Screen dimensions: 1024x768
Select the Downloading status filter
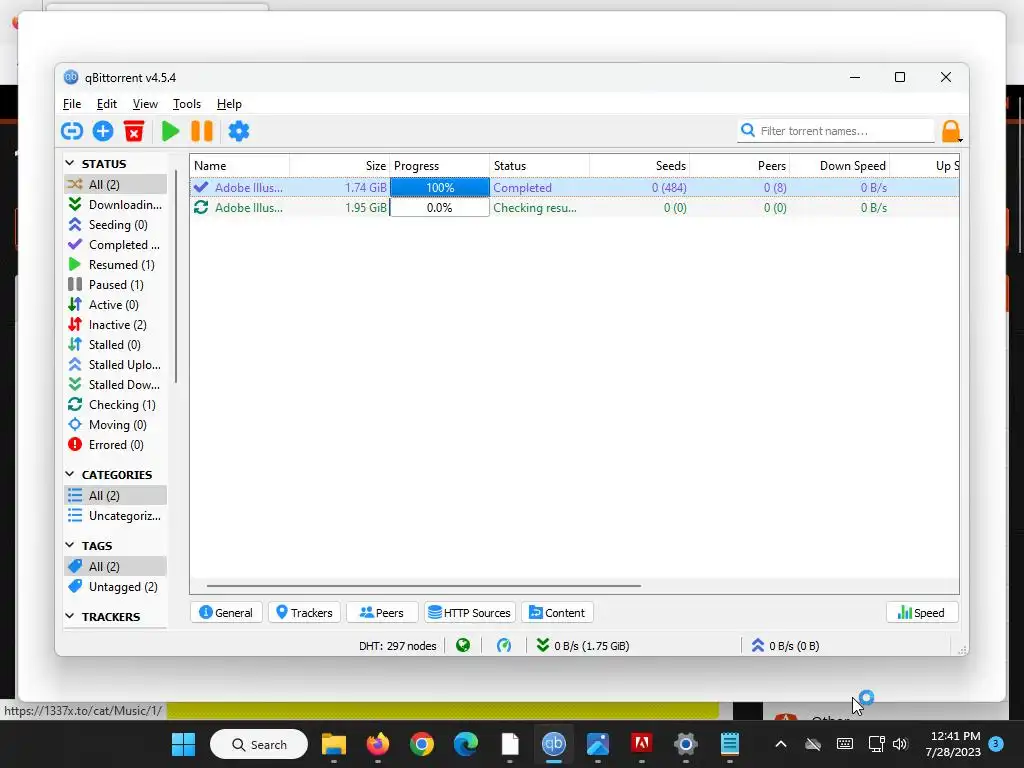(x=116, y=204)
